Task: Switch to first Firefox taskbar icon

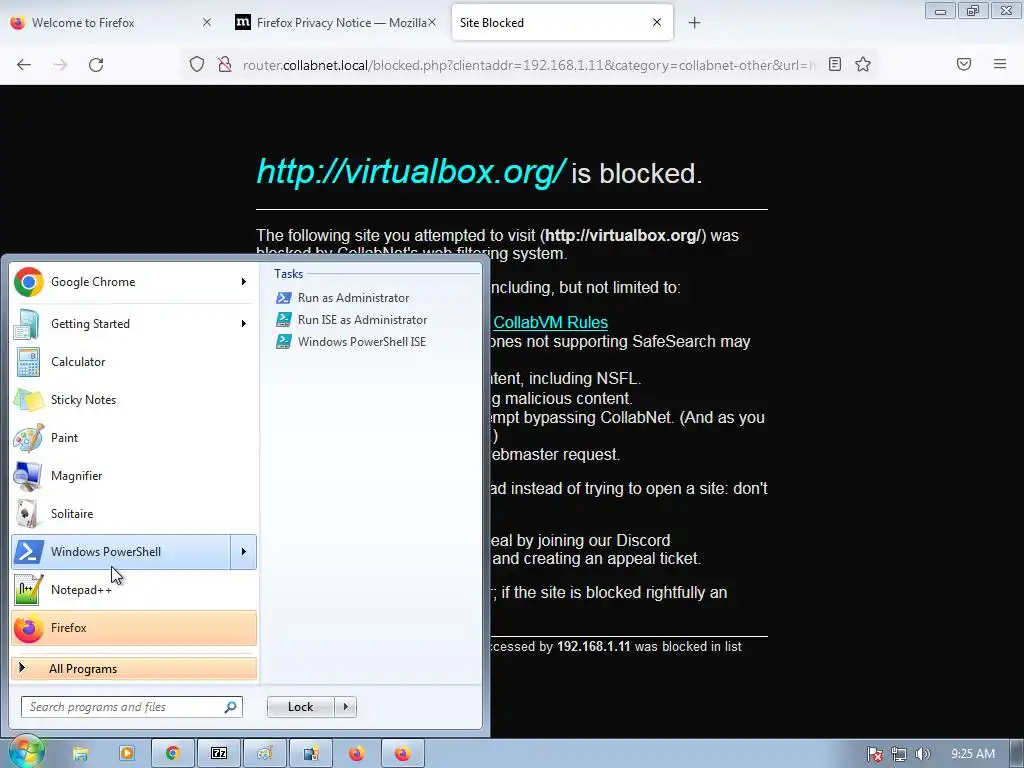Action: tap(357, 754)
